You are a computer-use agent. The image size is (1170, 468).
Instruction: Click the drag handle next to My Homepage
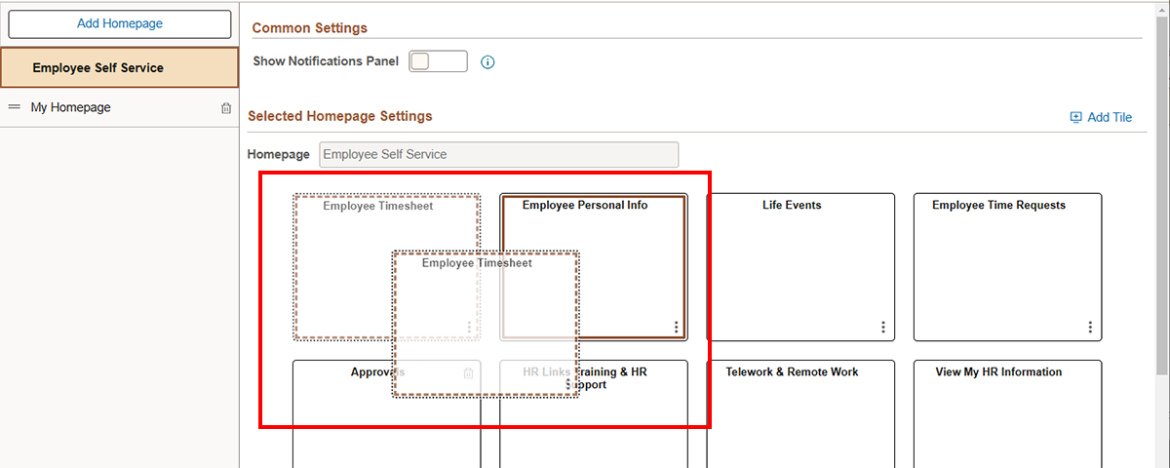tap(14, 107)
